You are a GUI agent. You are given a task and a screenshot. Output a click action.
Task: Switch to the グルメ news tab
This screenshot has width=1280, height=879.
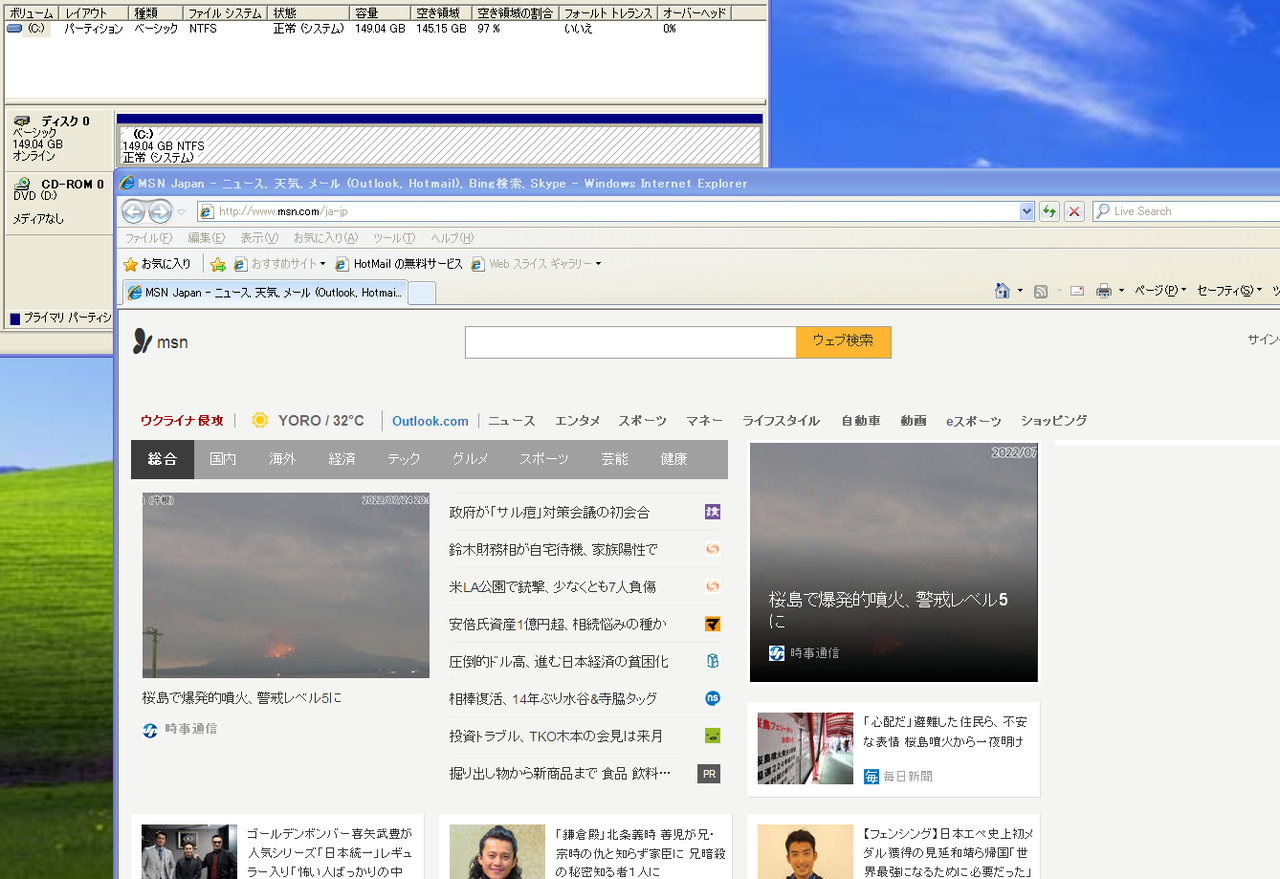[x=470, y=459]
